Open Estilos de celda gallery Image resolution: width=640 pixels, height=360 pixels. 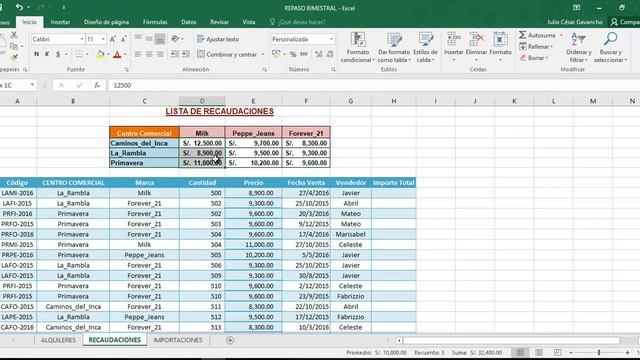tap(425, 47)
